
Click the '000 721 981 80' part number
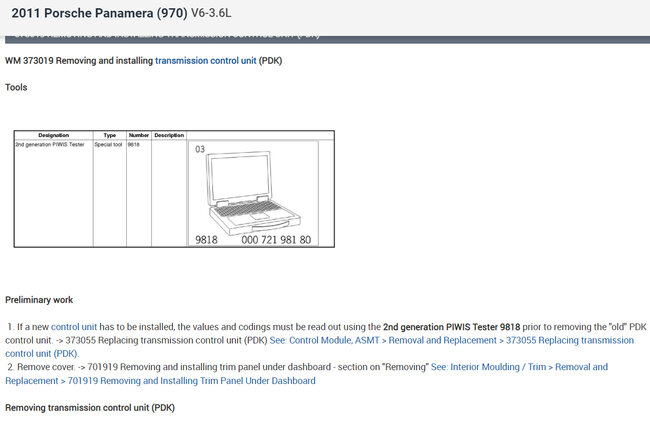coord(276,240)
